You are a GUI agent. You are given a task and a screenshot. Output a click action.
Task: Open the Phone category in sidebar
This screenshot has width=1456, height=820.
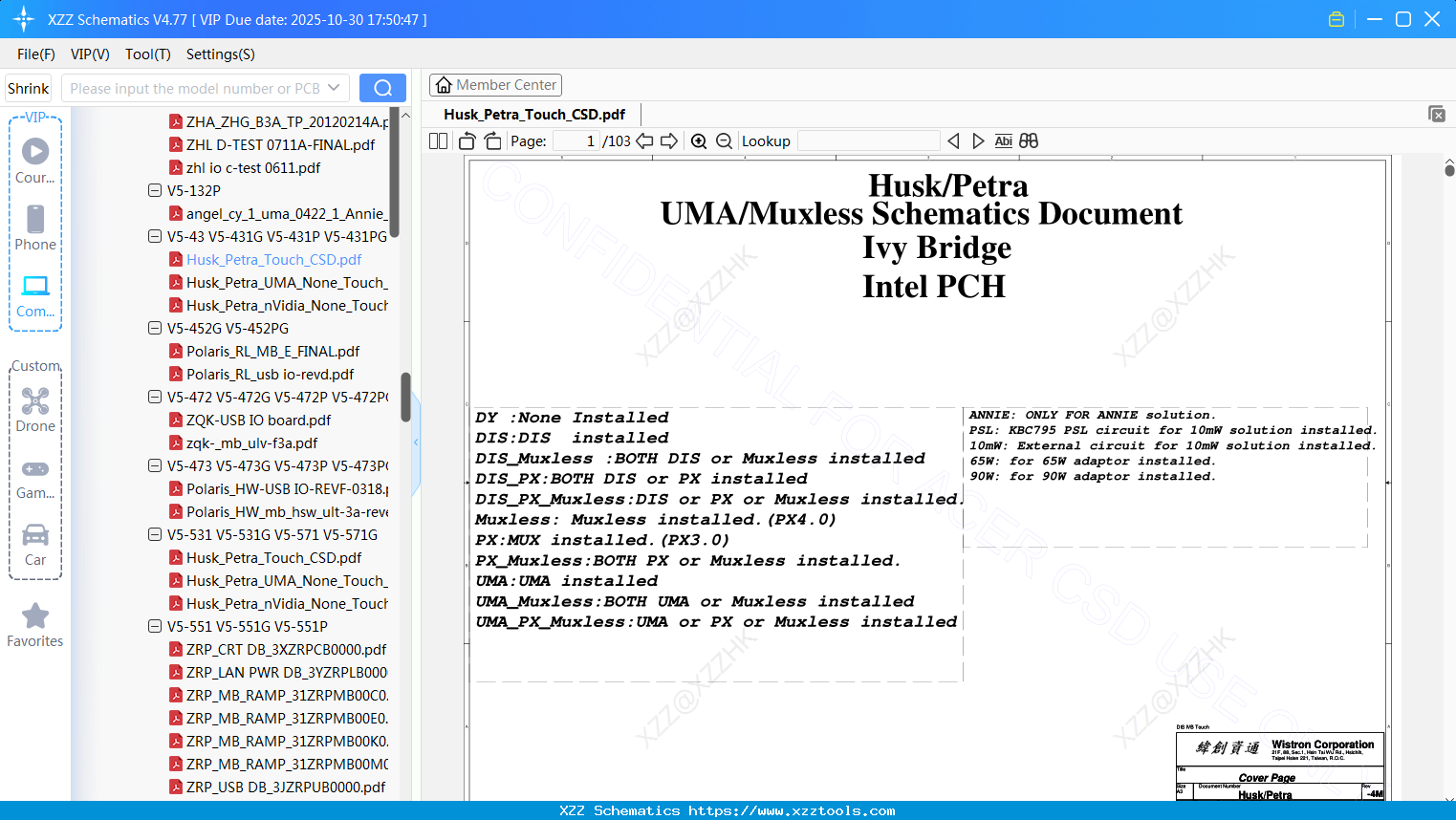(35, 227)
